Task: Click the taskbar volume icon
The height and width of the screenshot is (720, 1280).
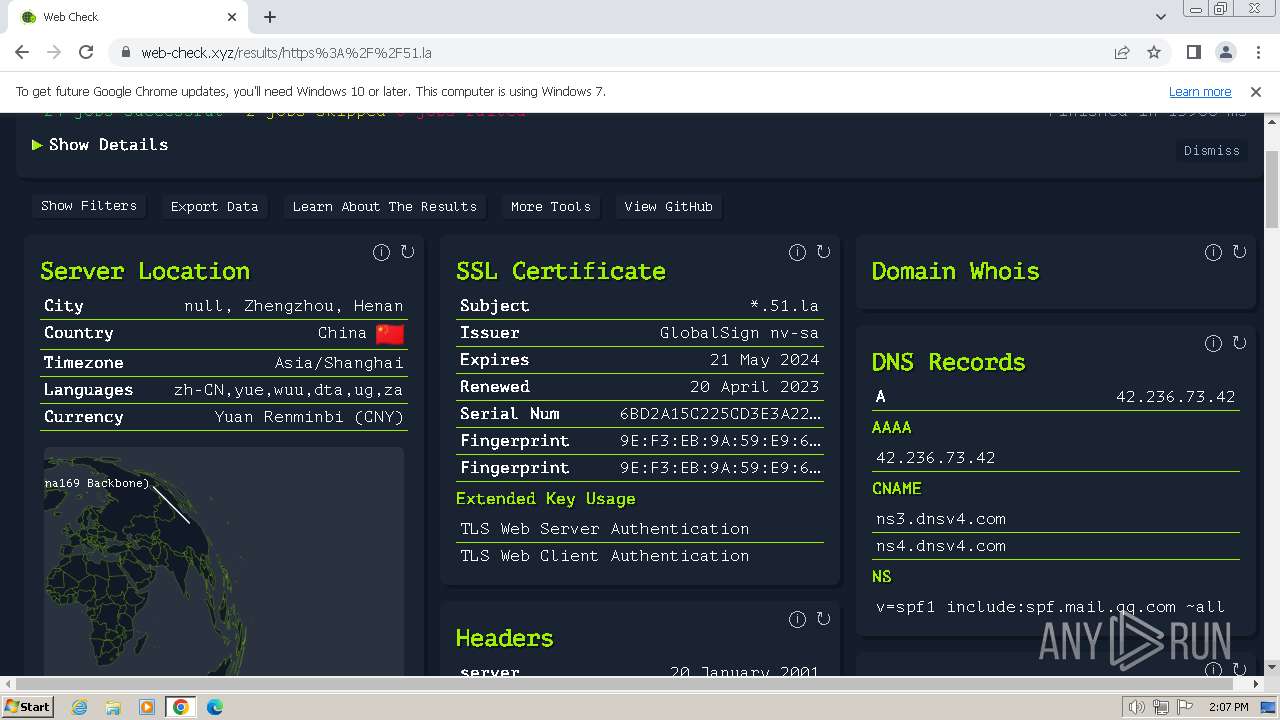Action: click(x=1136, y=707)
